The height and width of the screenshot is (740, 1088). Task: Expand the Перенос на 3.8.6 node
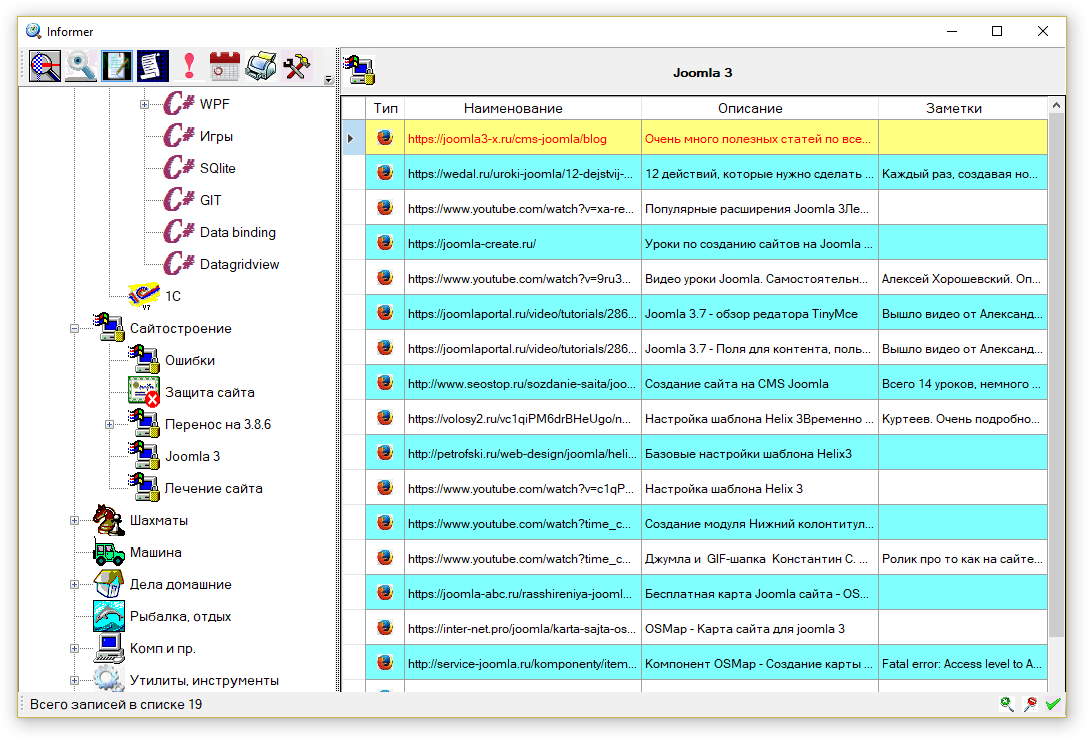coord(110,424)
